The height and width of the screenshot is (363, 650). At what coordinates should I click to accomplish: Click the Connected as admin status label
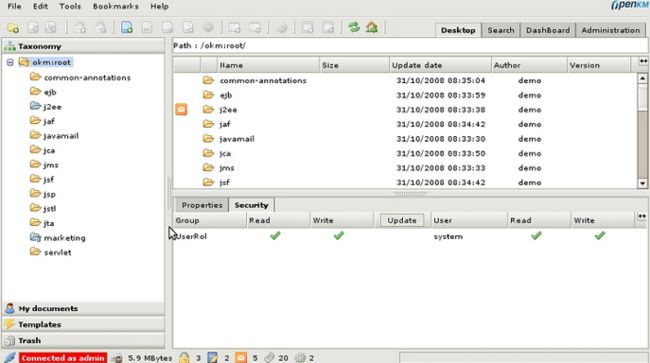coord(63,358)
